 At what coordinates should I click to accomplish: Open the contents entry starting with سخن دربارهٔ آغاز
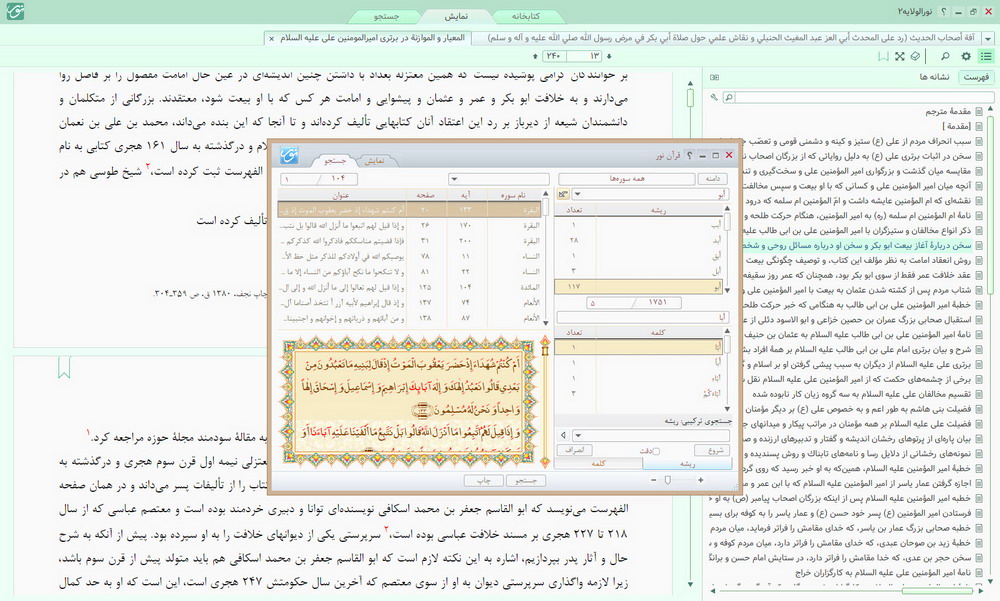pyautogui.click(x=857, y=245)
